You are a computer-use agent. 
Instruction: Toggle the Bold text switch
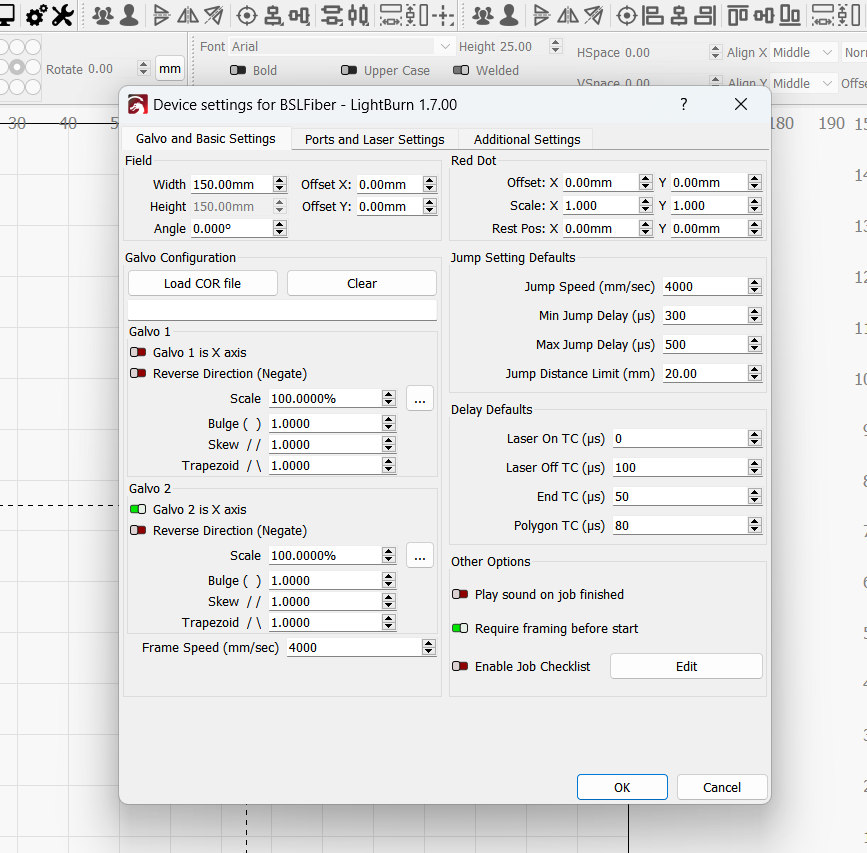(x=238, y=70)
